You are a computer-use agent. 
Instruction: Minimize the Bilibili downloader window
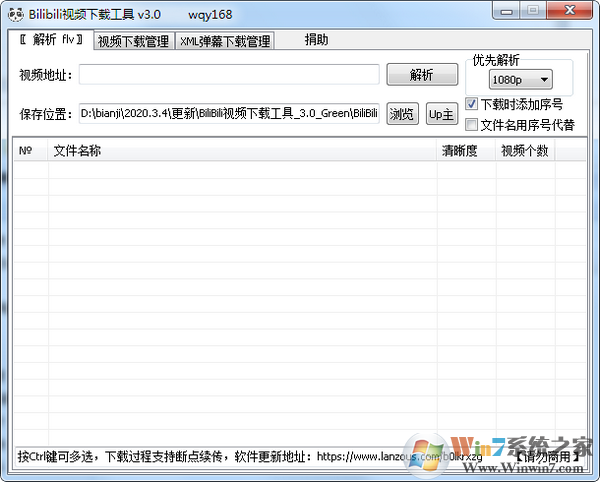(506, 11)
